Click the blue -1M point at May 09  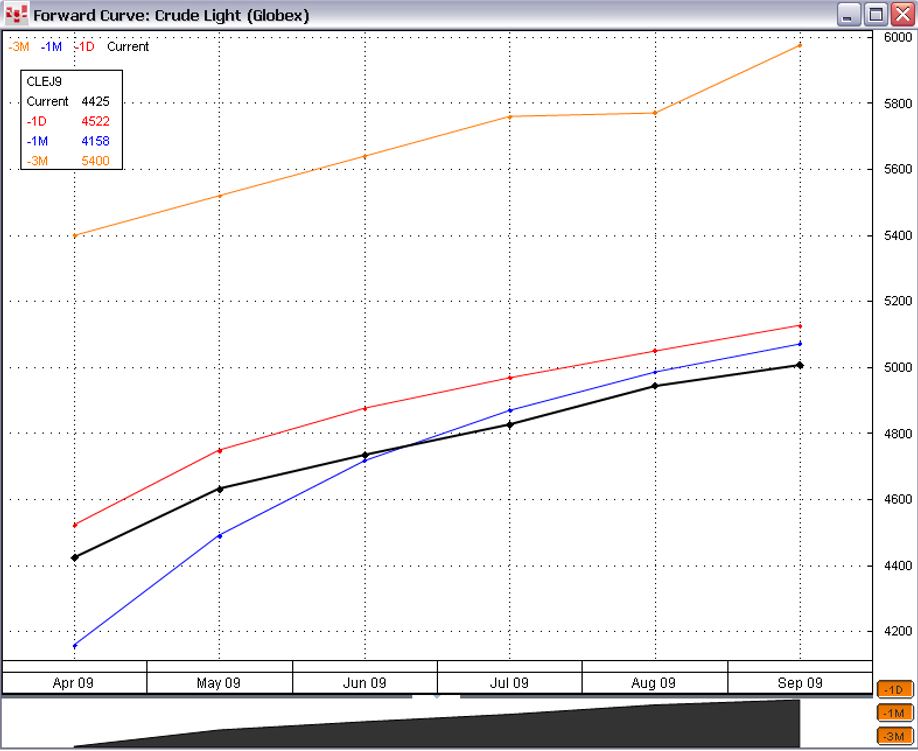220,536
